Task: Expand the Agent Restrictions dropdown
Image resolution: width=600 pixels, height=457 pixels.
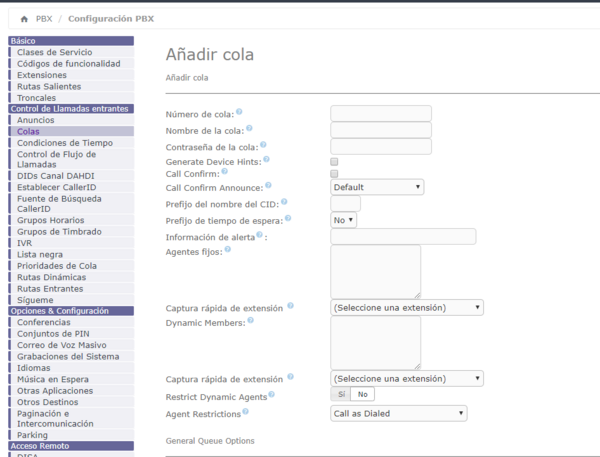Action: point(398,413)
